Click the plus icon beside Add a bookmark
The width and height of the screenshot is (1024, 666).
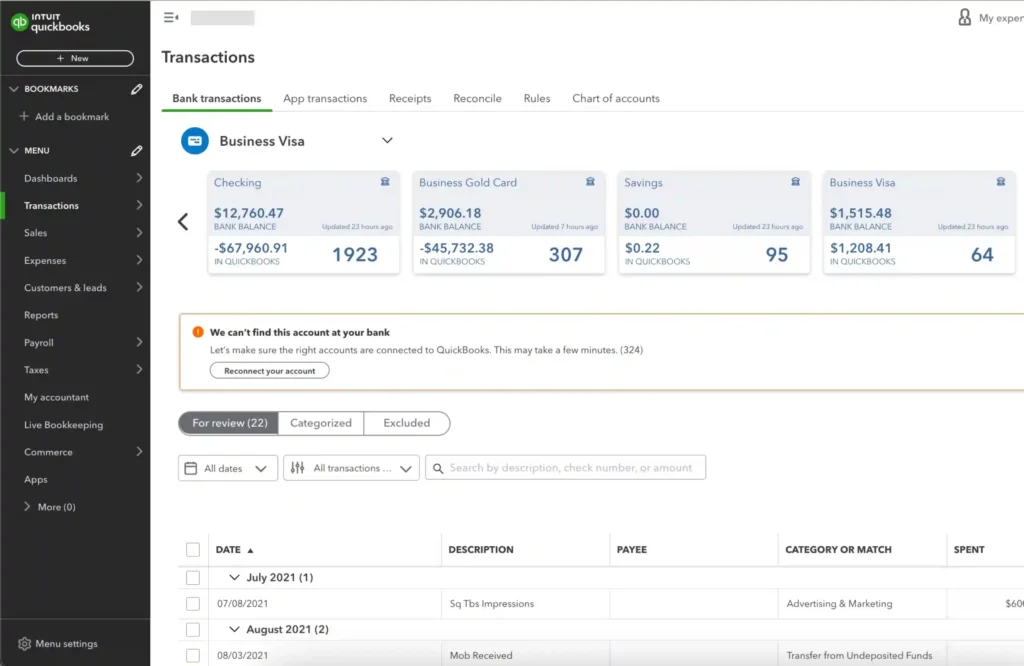click(24, 116)
